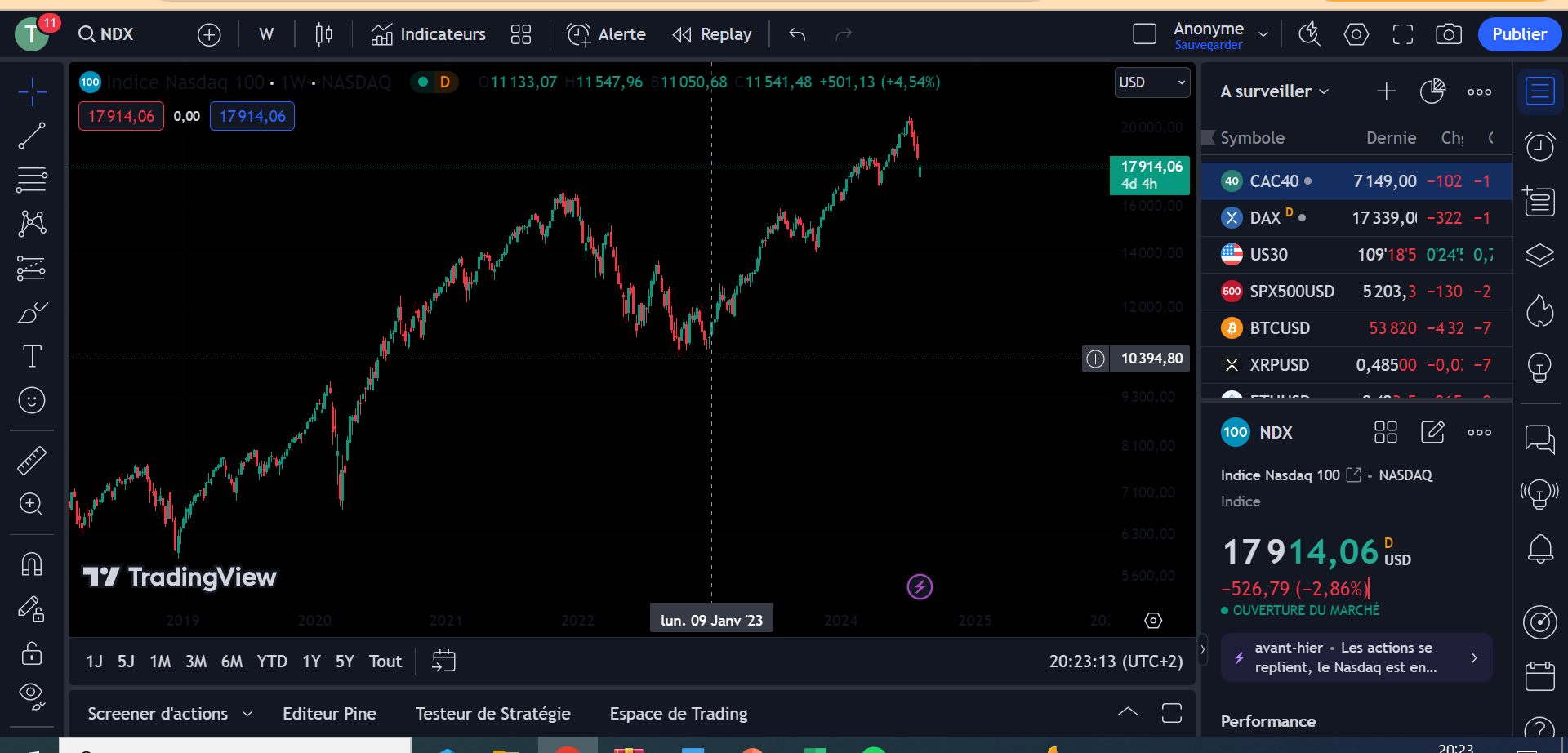This screenshot has height=753, width=1568.
Task: Open the candlestick chart type menu
Action: coord(324,34)
